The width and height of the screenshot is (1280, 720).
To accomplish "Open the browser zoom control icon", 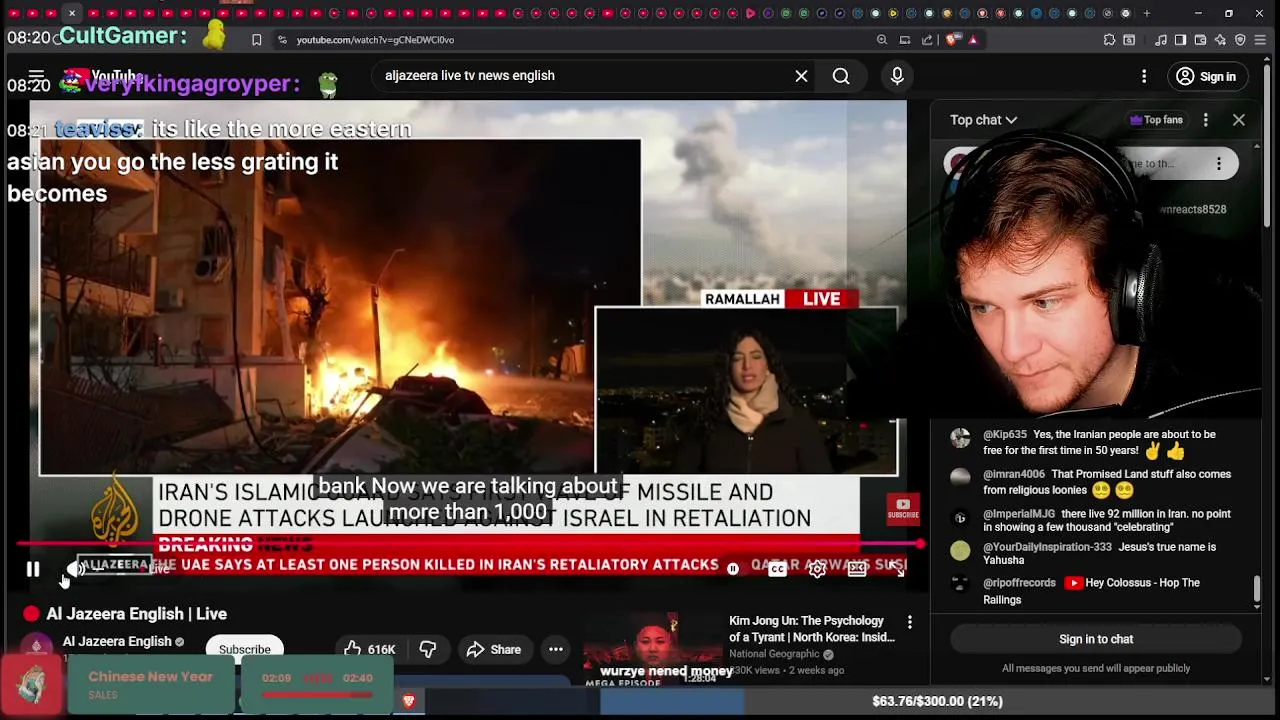I will click(x=881, y=40).
